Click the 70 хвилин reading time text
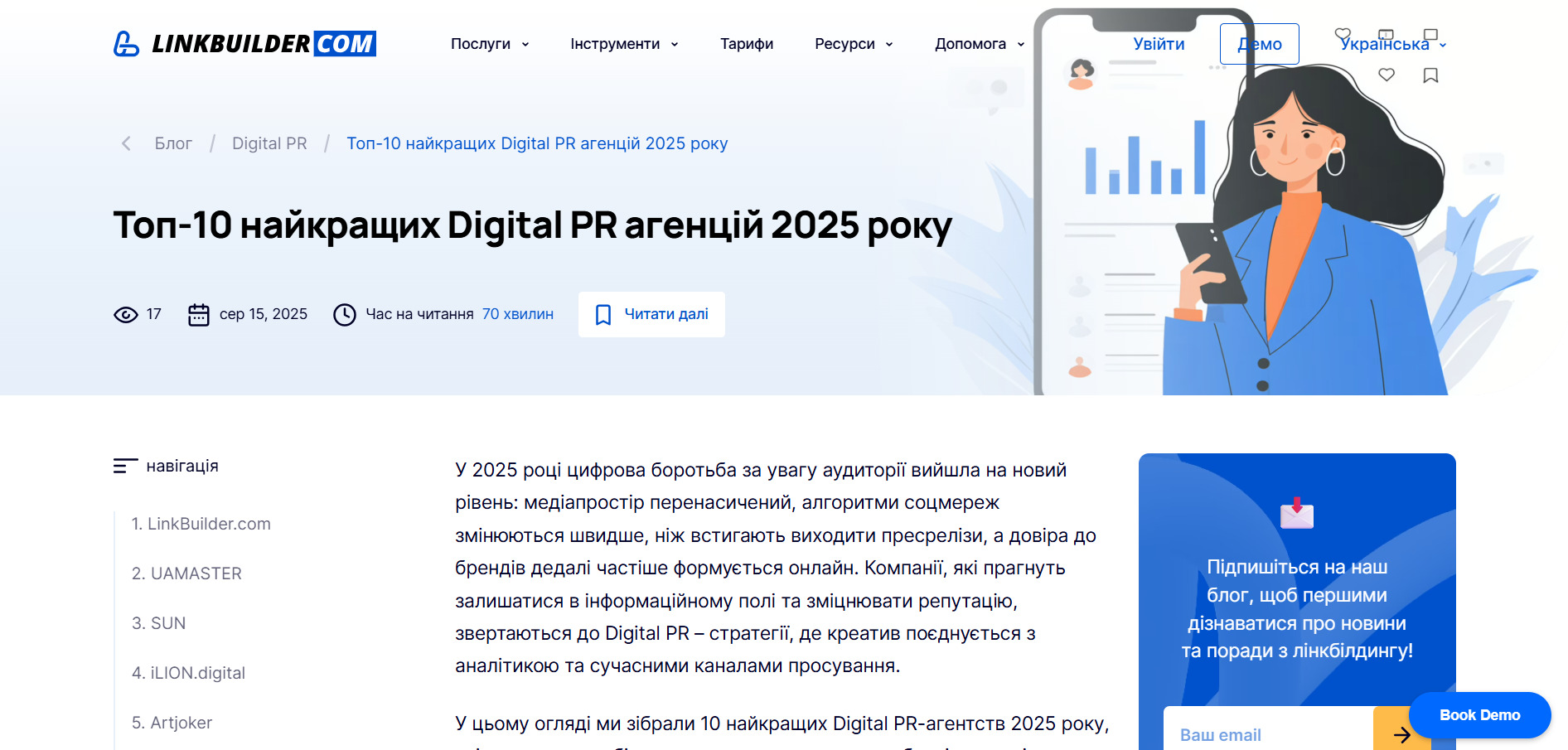Image resolution: width=1568 pixels, height=750 pixels. (x=518, y=314)
